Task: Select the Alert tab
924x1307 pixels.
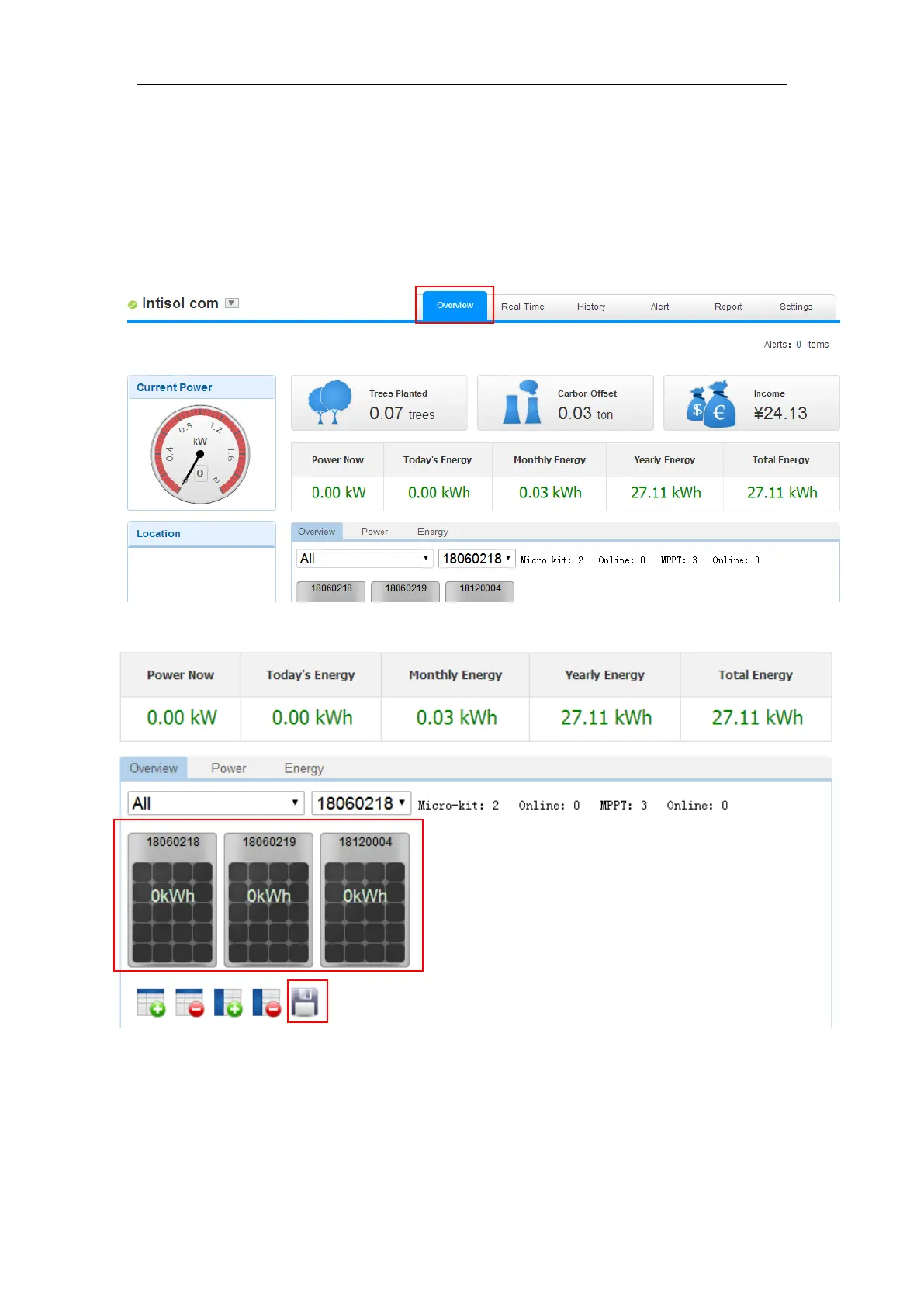Action: point(659,307)
